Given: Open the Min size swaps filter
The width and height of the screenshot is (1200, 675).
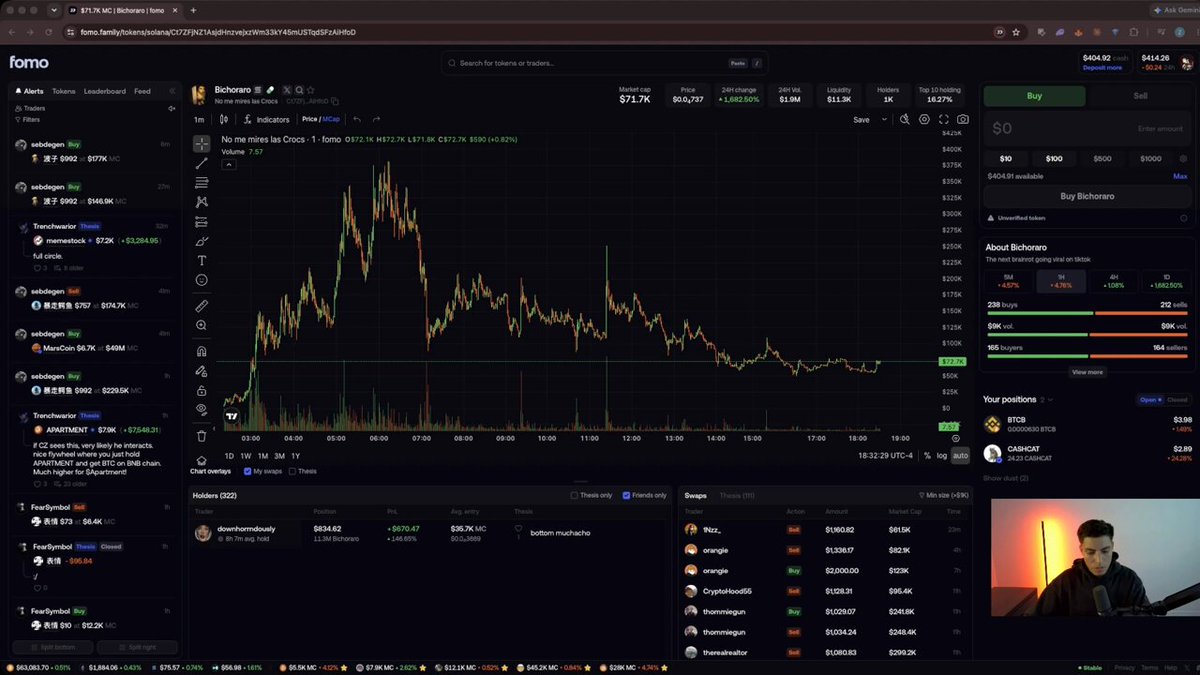Looking at the screenshot, I should [x=943, y=495].
